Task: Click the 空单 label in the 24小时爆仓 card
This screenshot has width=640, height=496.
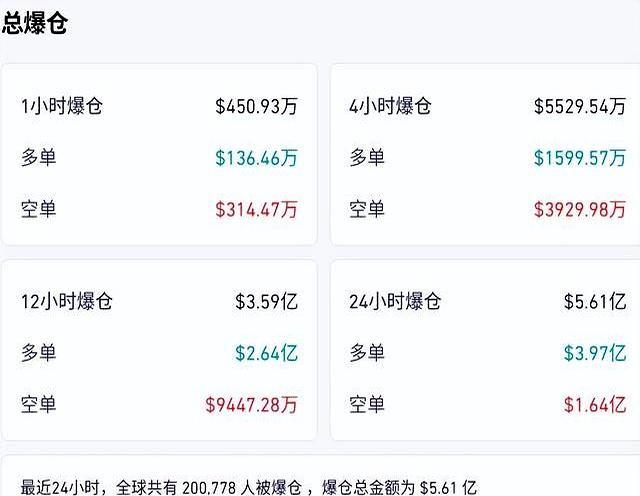Action: tap(367, 405)
